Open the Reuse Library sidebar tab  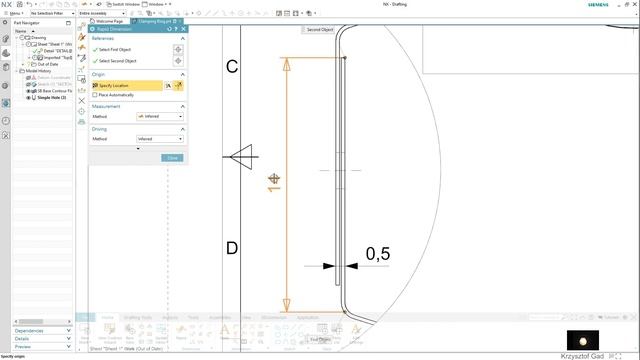[6, 67]
